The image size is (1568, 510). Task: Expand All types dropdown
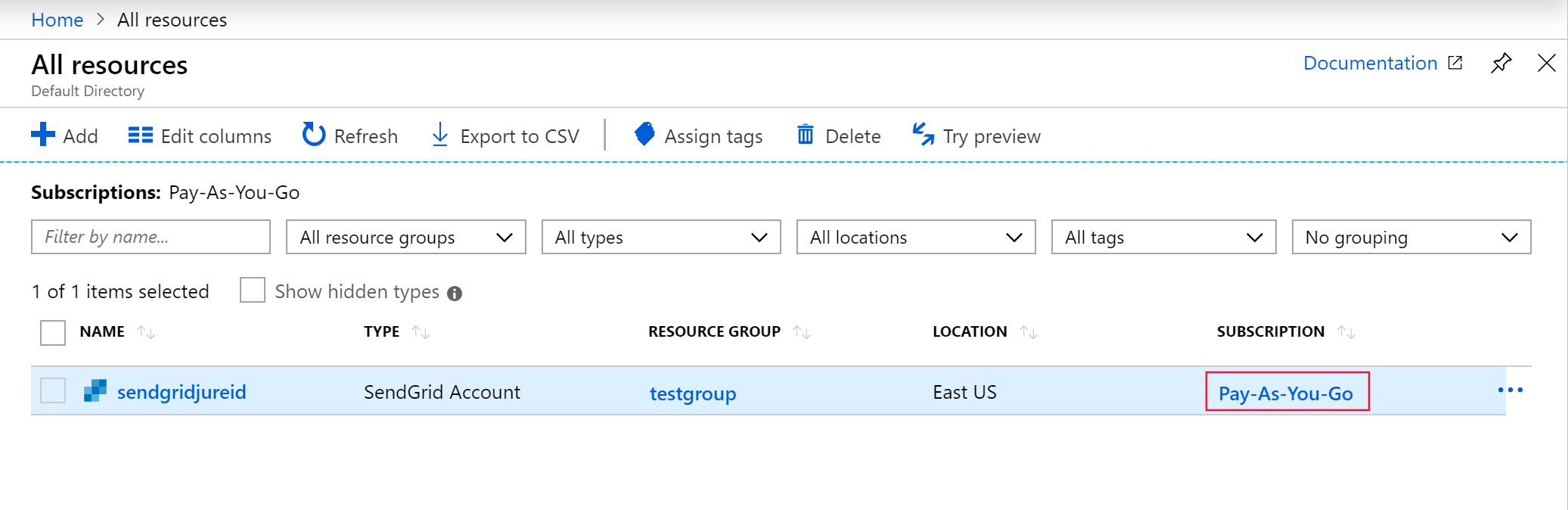pyautogui.click(x=661, y=237)
